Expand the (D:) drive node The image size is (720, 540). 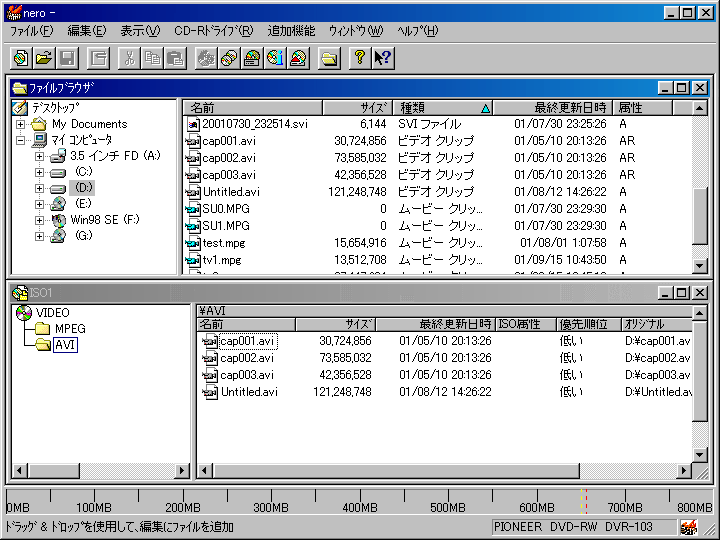pos(39,188)
